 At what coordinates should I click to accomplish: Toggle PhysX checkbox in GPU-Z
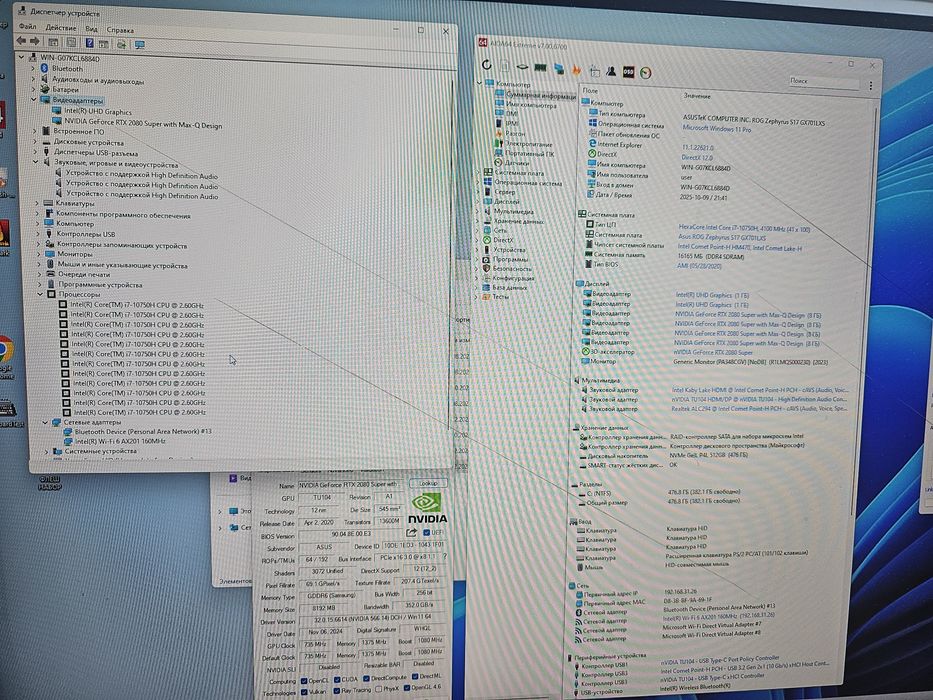click(x=378, y=689)
